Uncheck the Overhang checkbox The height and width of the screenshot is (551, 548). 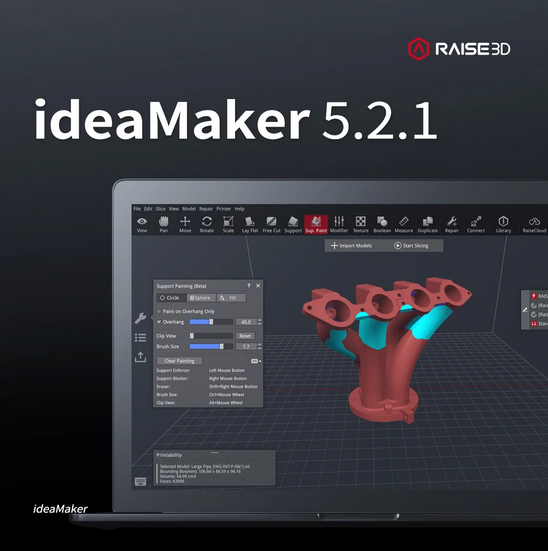159,322
